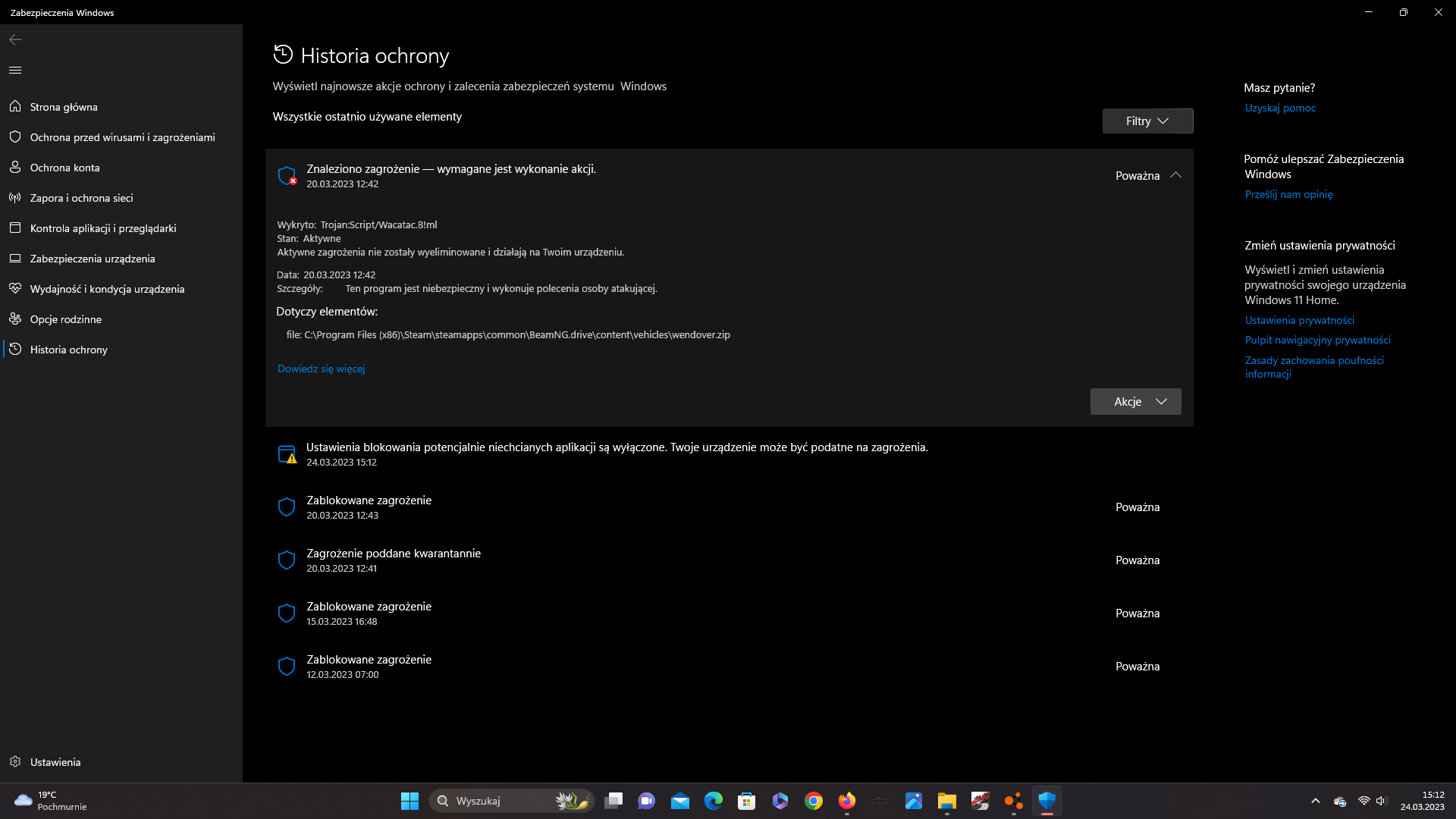The width and height of the screenshot is (1456, 819).
Task: Open Google Chrome from taskbar
Action: click(x=814, y=801)
